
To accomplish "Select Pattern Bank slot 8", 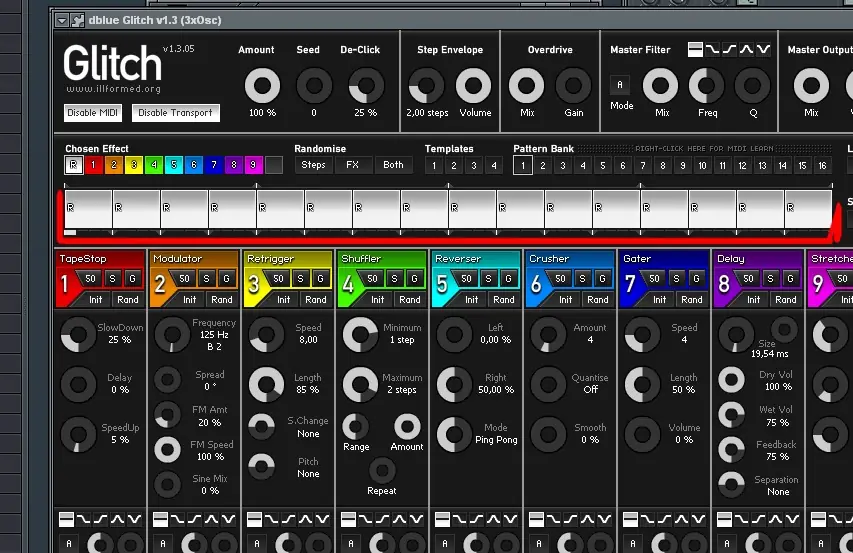I will pyautogui.click(x=663, y=165).
